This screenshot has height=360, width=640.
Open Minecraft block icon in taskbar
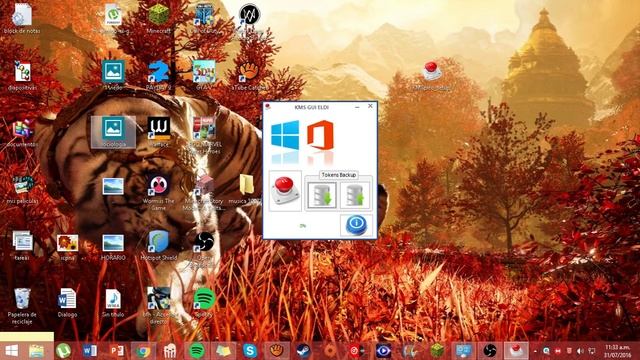(437, 350)
